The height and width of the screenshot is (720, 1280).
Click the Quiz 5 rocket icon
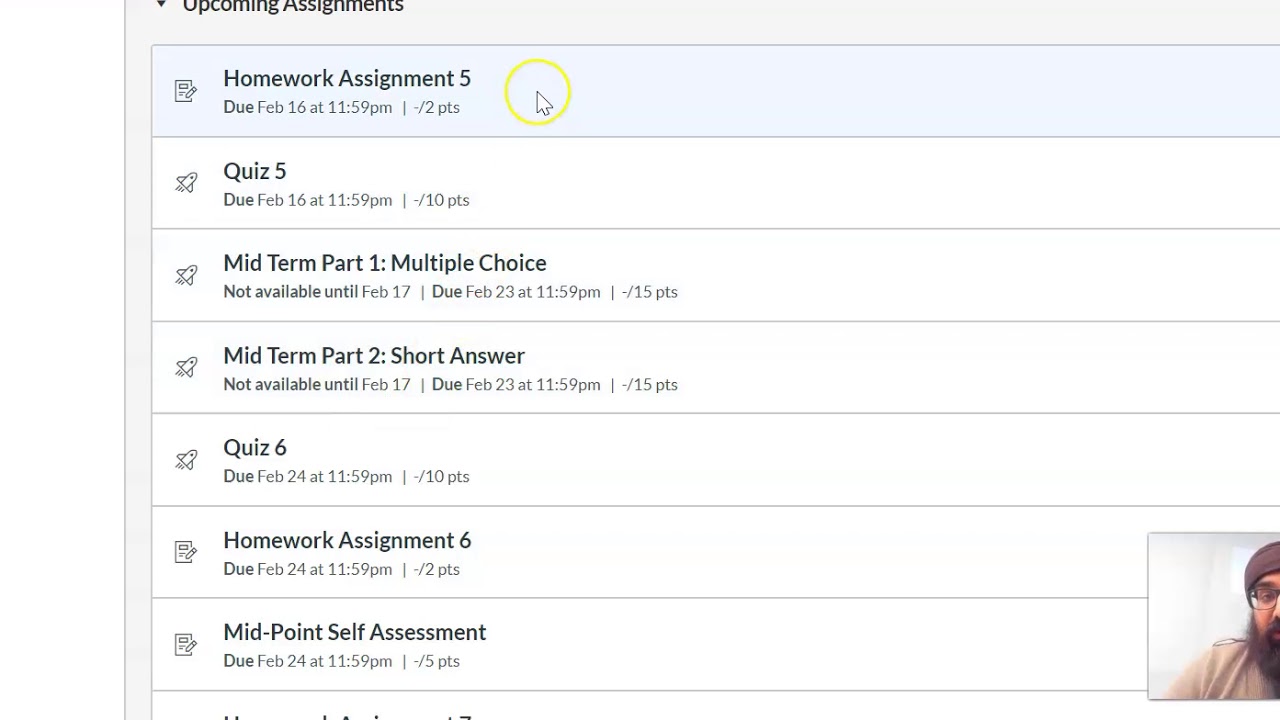pos(186,183)
